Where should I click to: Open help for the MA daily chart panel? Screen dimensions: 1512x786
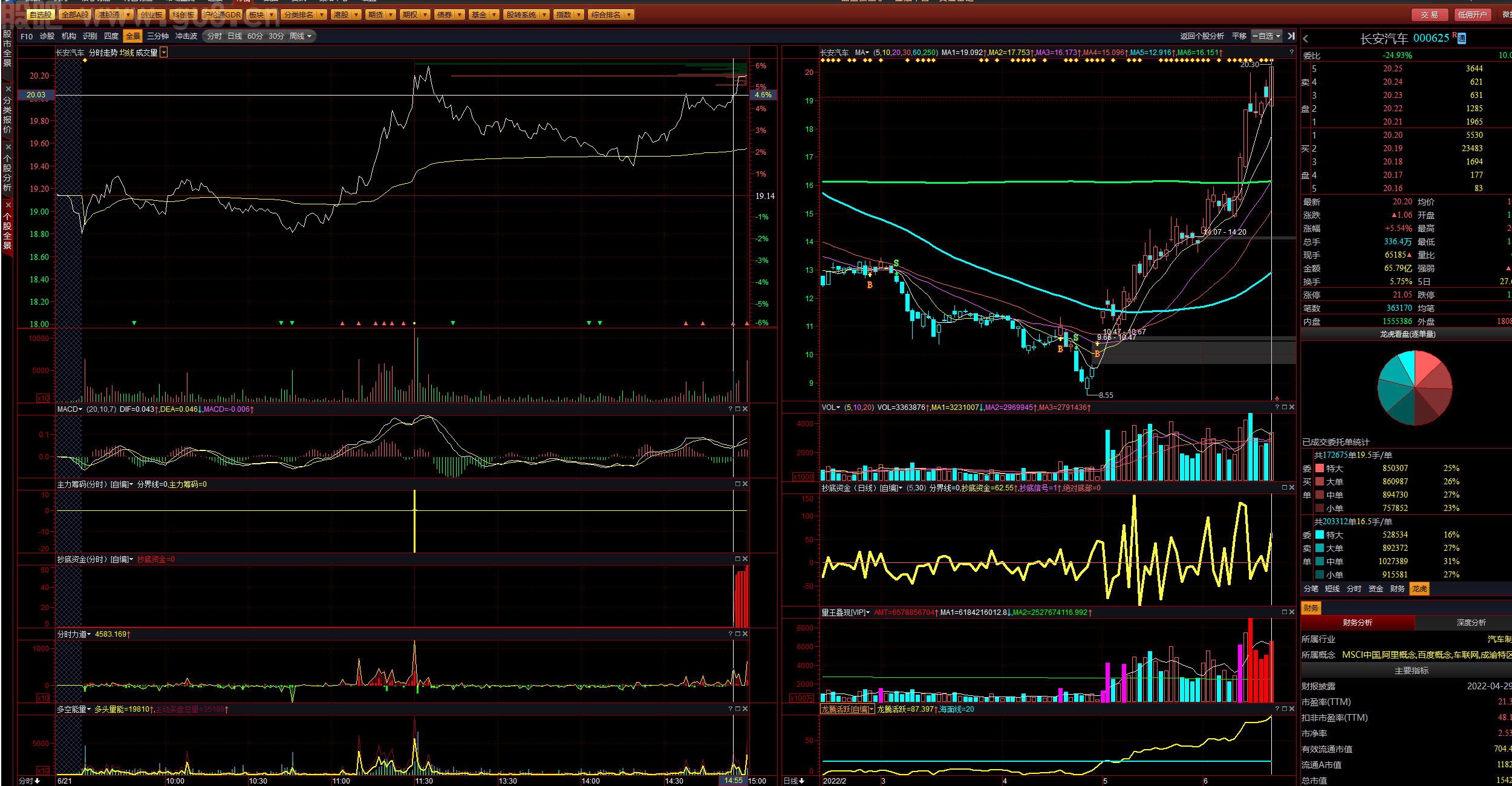coord(1291,53)
